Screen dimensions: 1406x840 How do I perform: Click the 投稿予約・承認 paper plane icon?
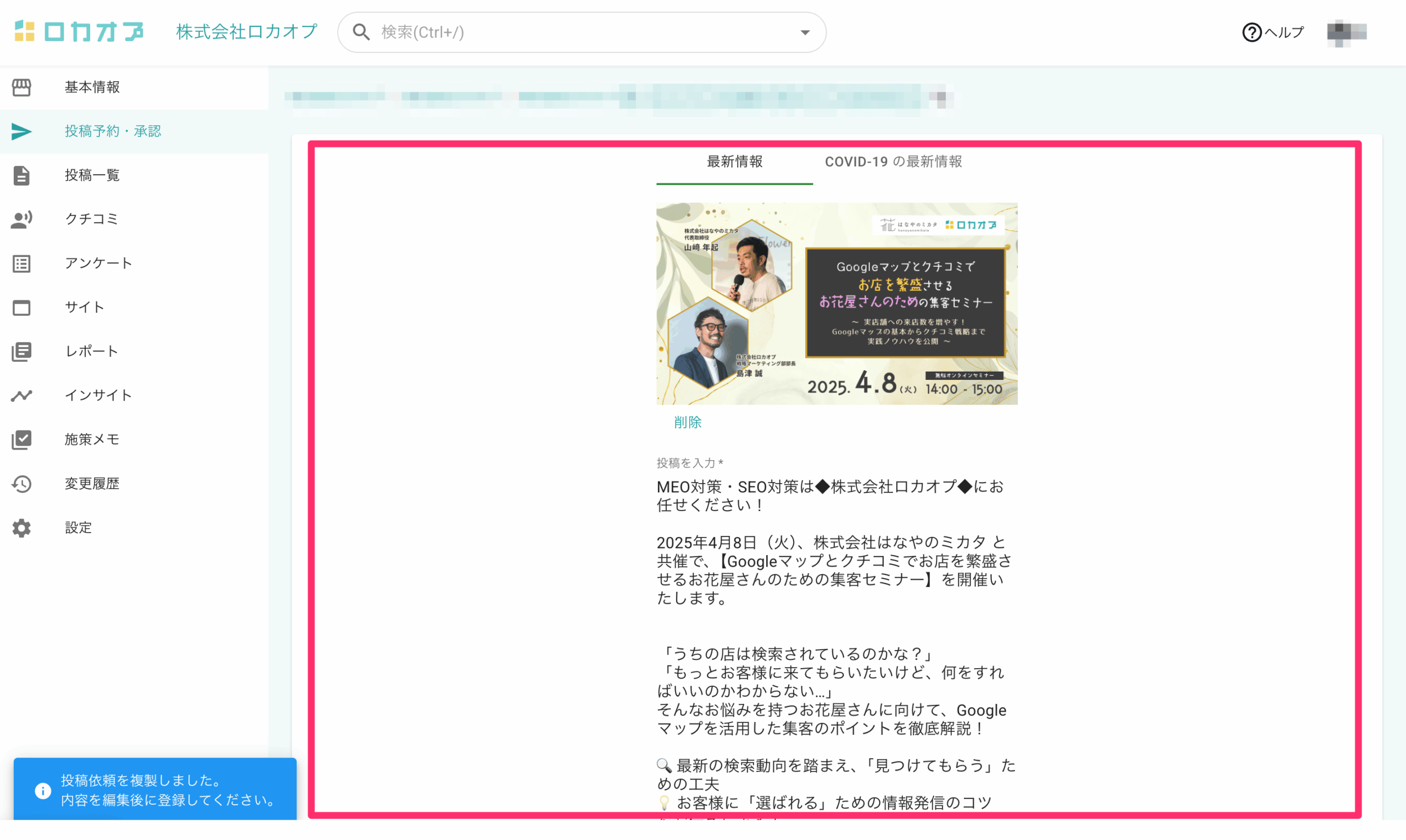coord(21,131)
